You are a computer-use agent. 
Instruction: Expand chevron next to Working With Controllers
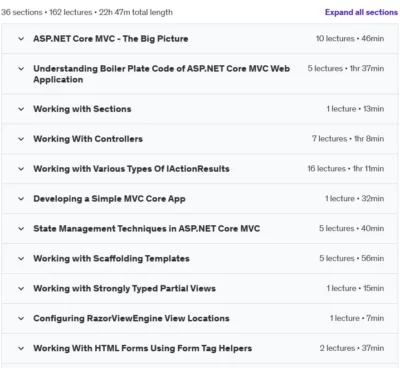(21, 139)
